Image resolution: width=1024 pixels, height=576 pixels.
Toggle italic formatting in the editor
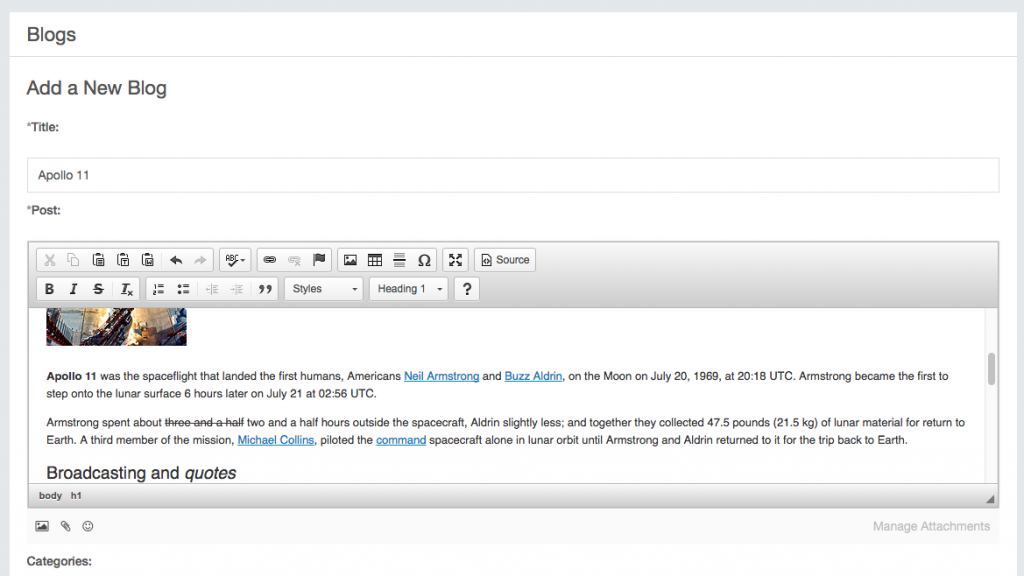click(x=72, y=288)
